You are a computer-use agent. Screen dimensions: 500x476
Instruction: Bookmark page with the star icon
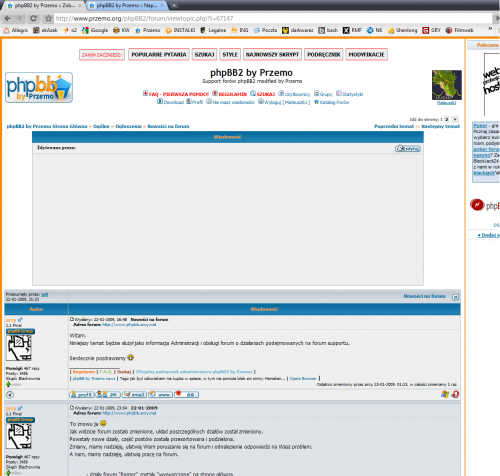click(49, 18)
